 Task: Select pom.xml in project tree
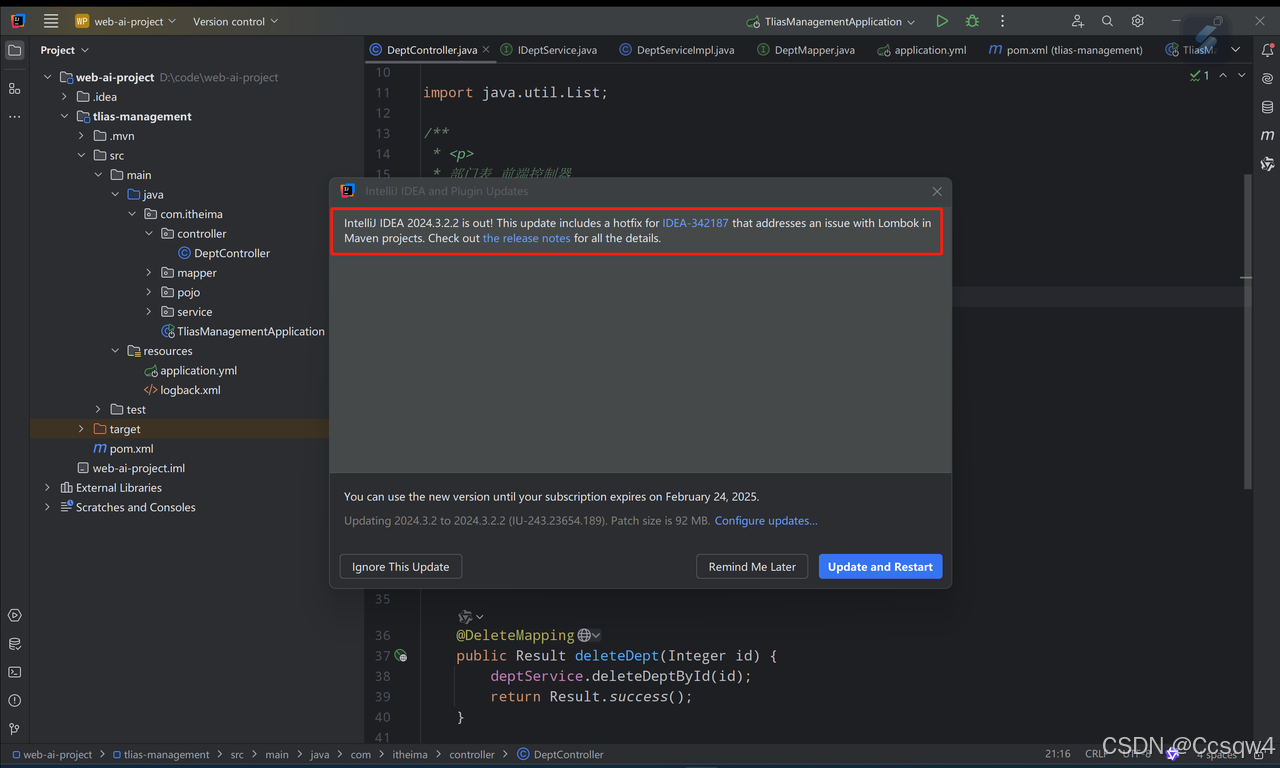click(123, 449)
